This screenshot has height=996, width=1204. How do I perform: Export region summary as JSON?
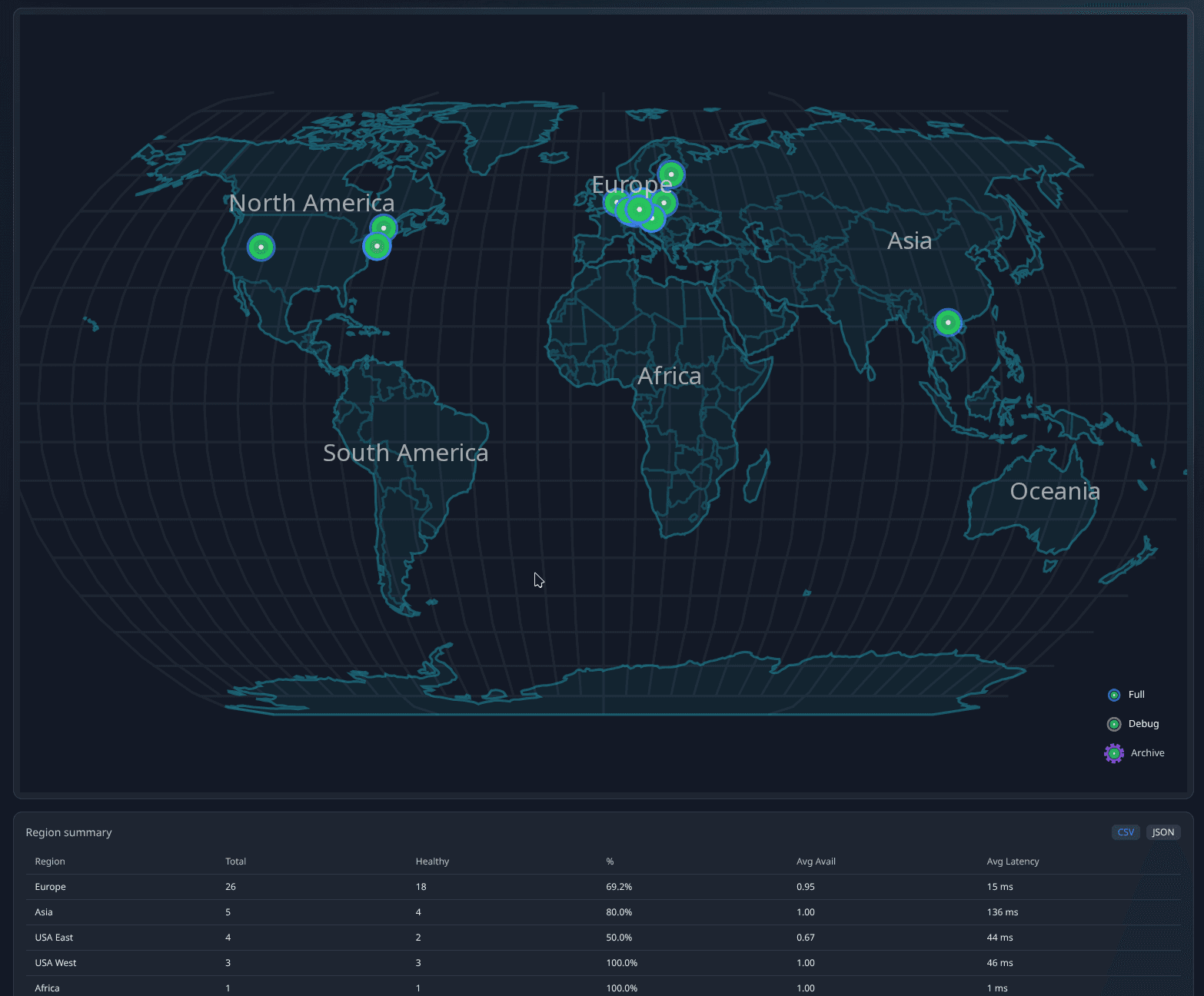pos(1162,832)
